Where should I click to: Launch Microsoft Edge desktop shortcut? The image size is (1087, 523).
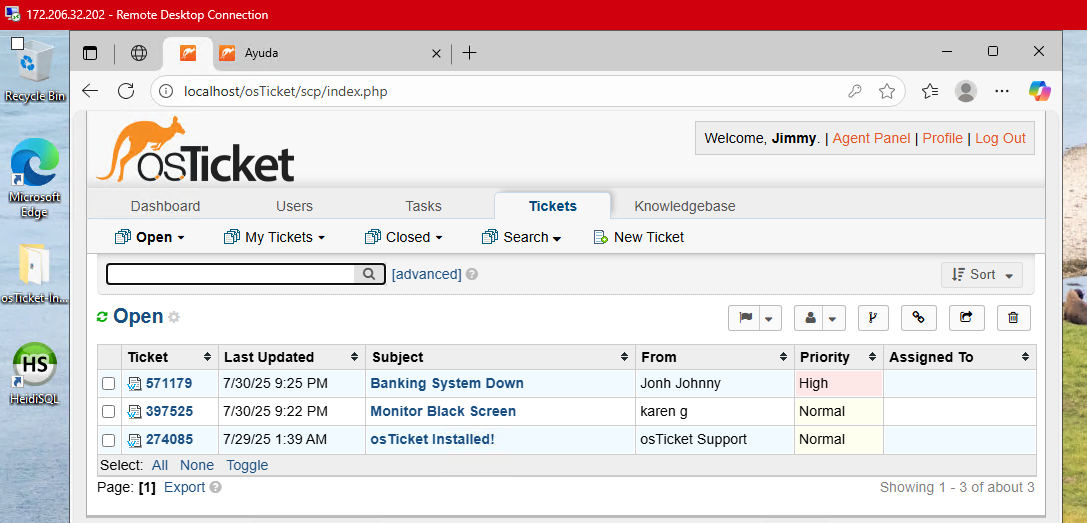point(34,178)
